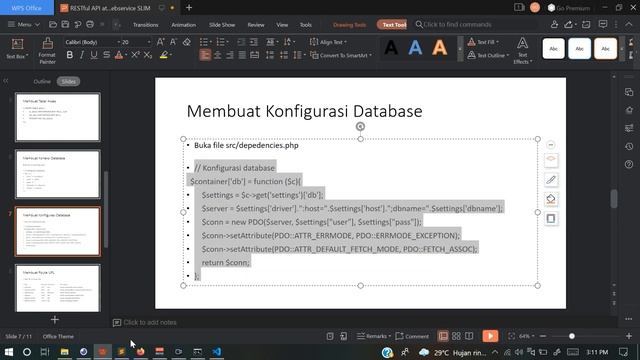The image size is (640, 360).
Task: Open shape fill floating tool
Action: 551,199
